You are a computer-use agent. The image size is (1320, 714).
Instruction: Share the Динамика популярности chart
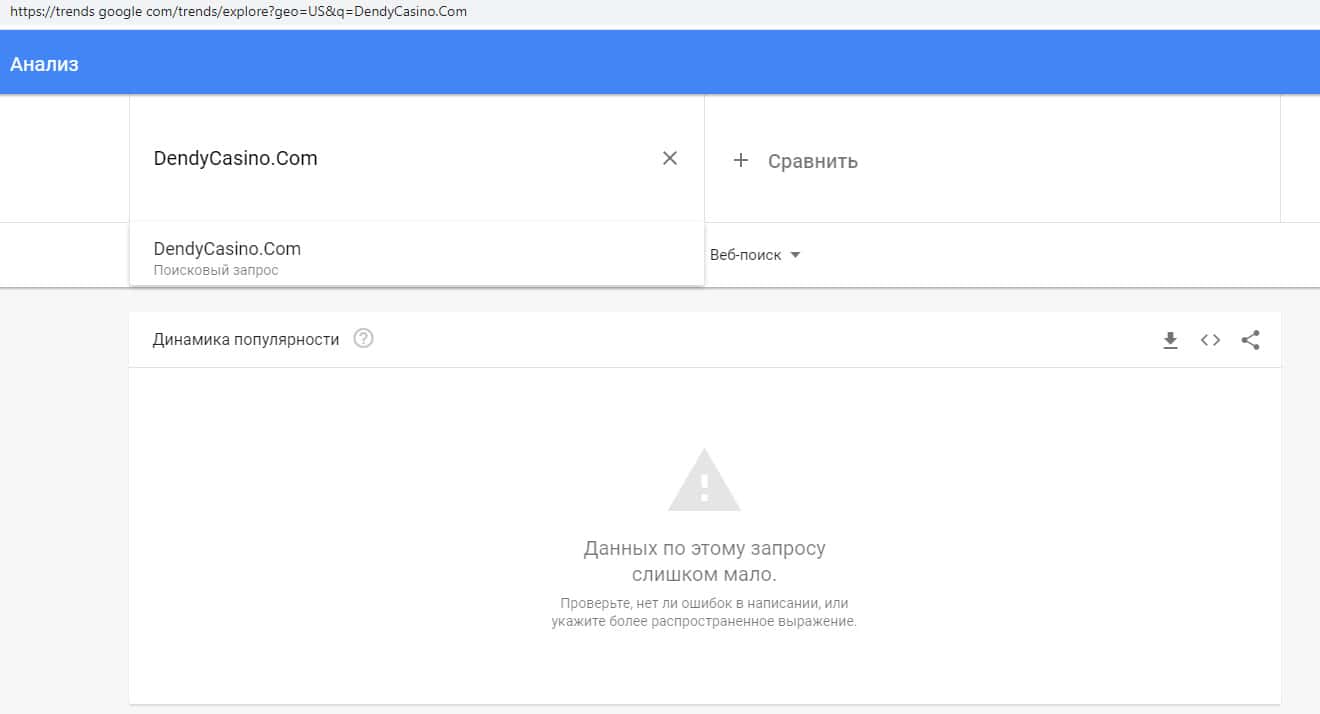tap(1250, 340)
